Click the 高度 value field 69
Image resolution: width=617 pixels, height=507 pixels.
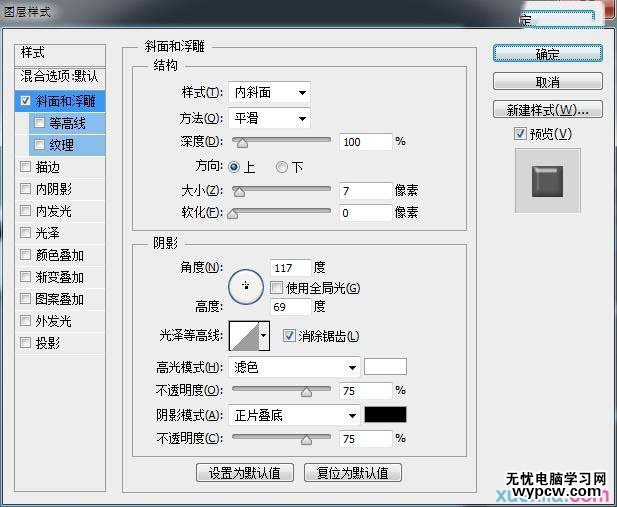pyautogui.click(x=291, y=307)
